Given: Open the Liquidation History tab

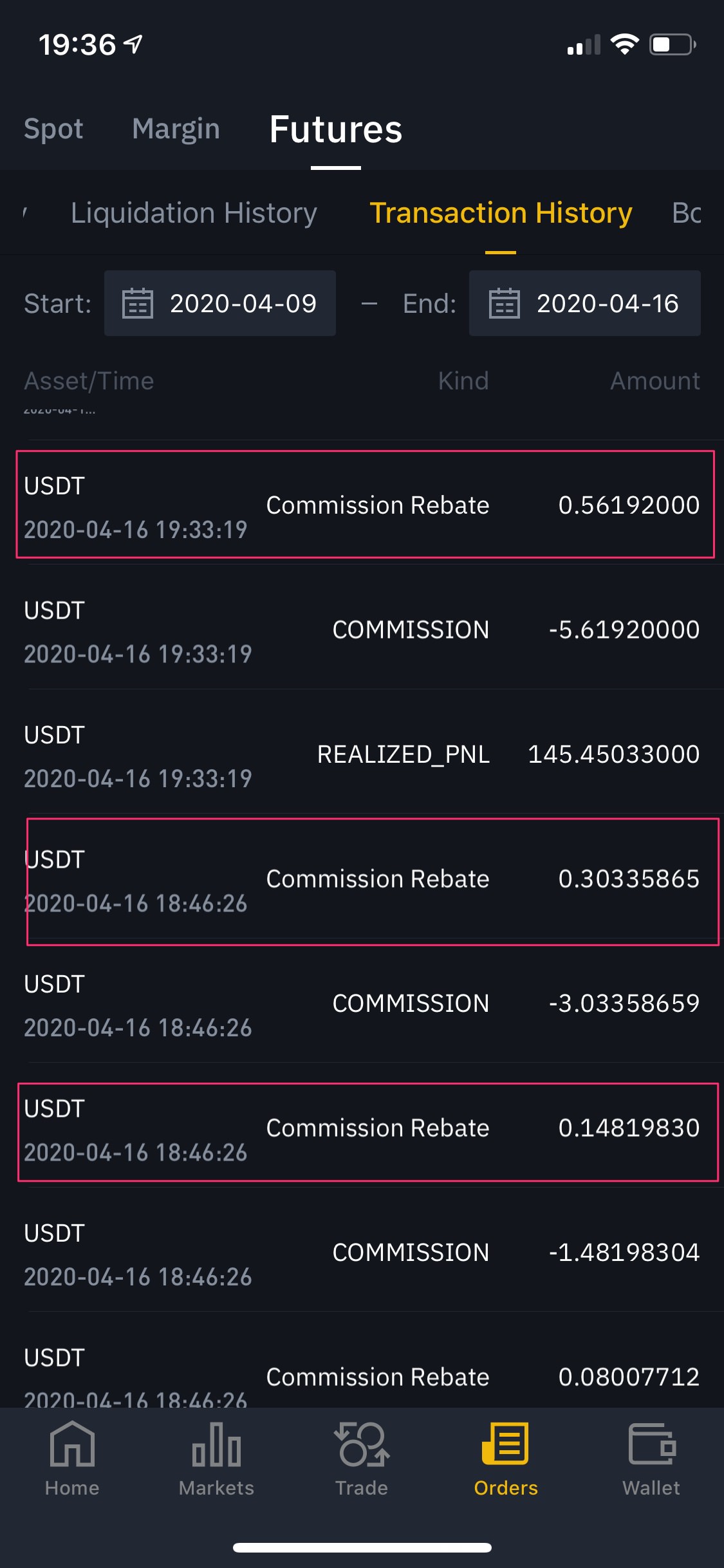Looking at the screenshot, I should (194, 213).
